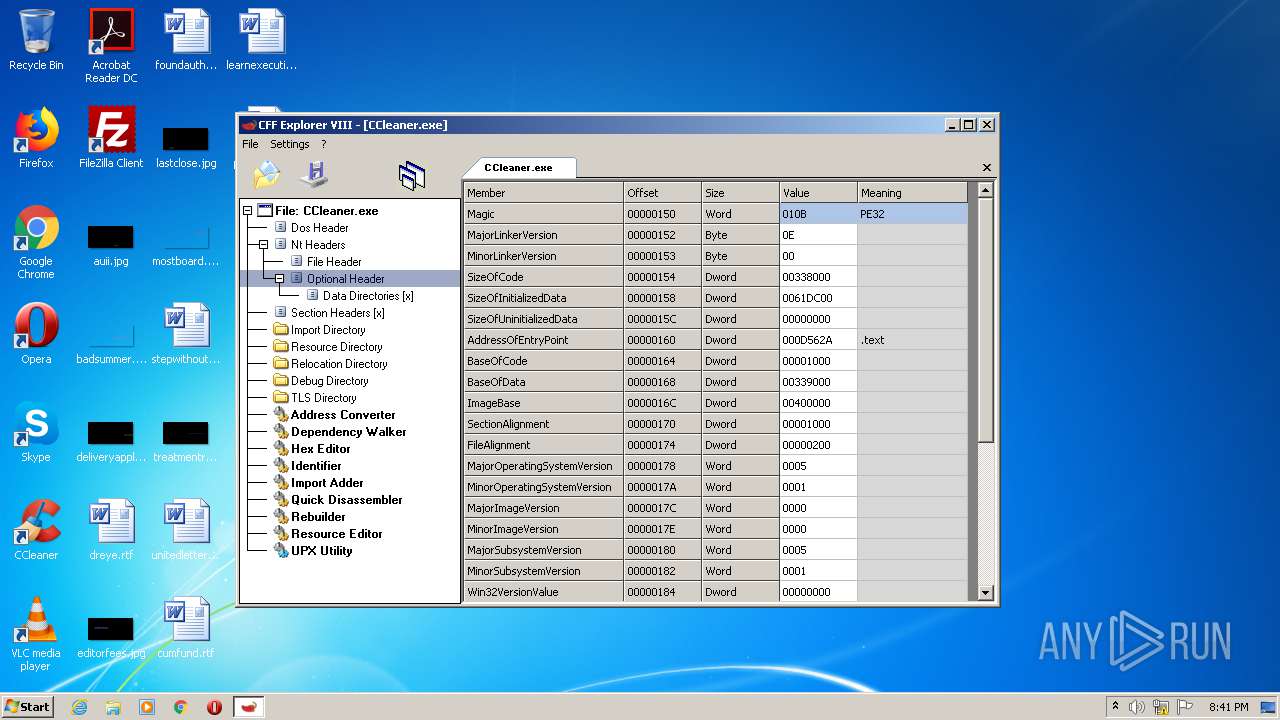The image size is (1280, 720).
Task: Collapse the File: CCleaner.exe tree root
Action: coord(247,211)
